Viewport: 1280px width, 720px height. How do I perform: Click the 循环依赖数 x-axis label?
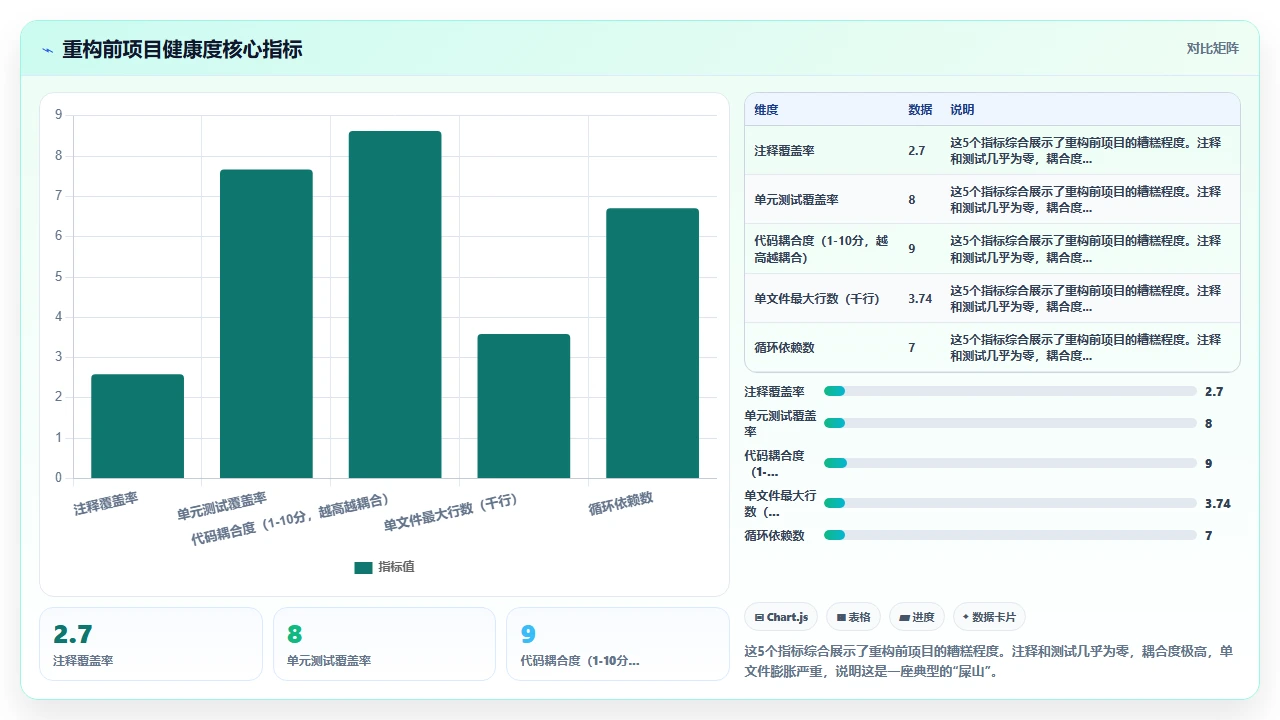[621, 503]
